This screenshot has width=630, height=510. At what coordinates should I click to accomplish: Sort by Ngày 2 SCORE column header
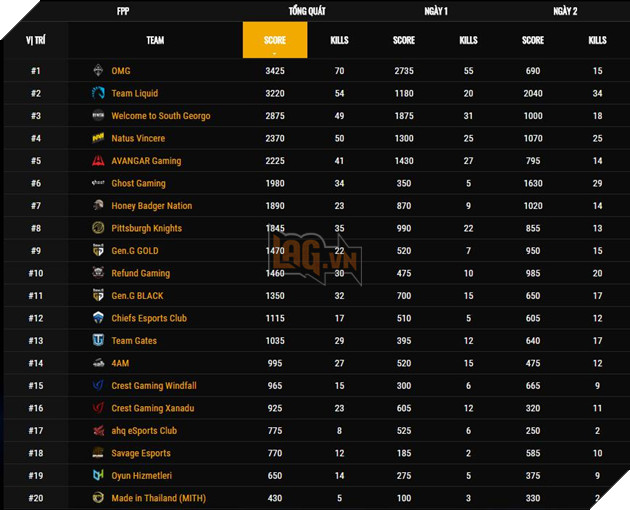point(533,40)
